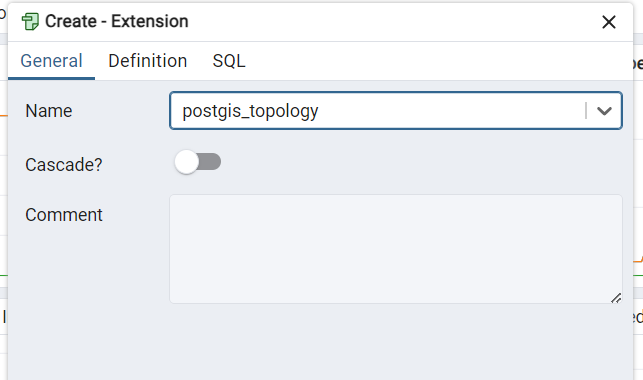Expand the Name dropdown chevron
643x380 pixels.
604,111
